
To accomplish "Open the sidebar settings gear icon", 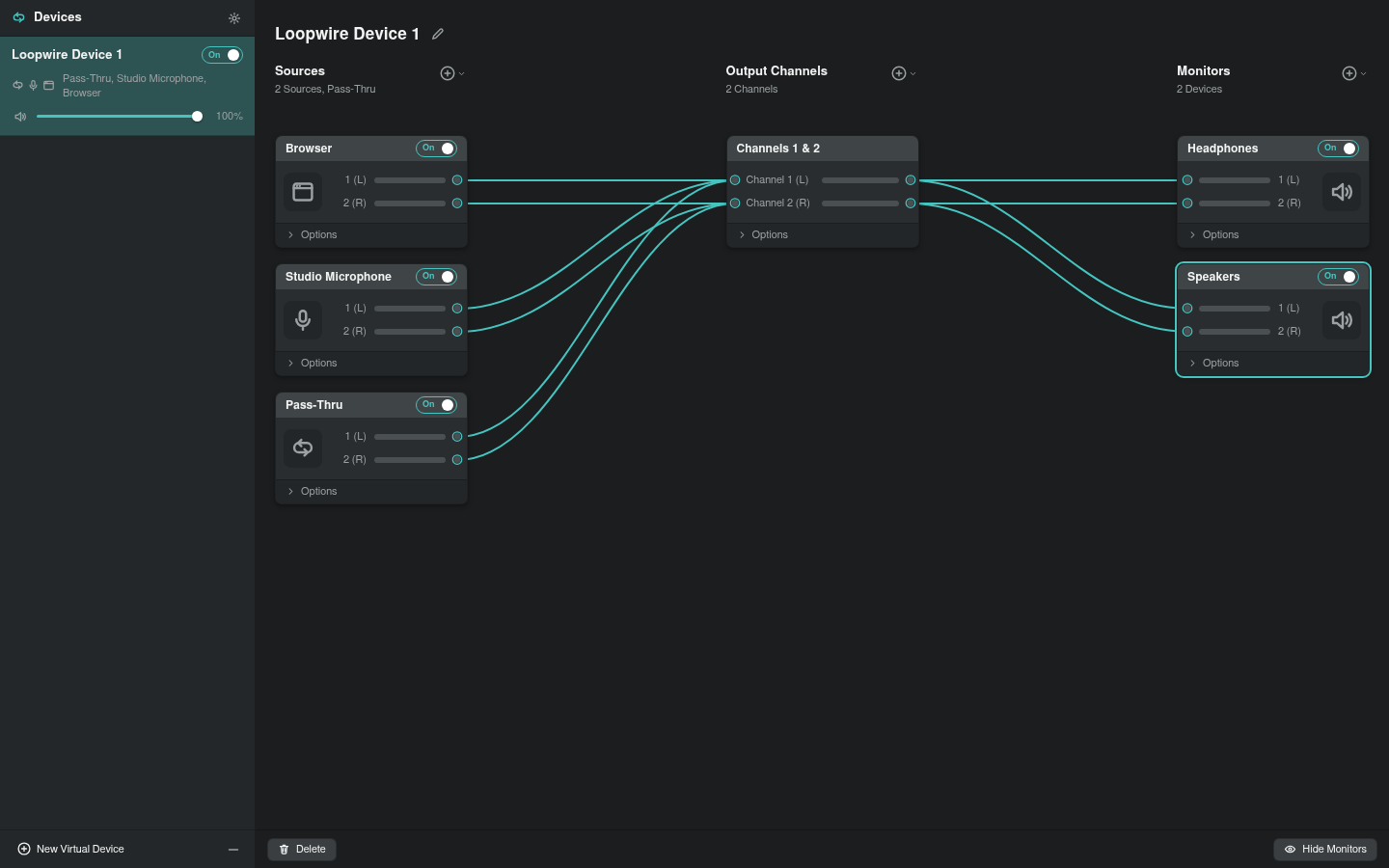I will (234, 18).
